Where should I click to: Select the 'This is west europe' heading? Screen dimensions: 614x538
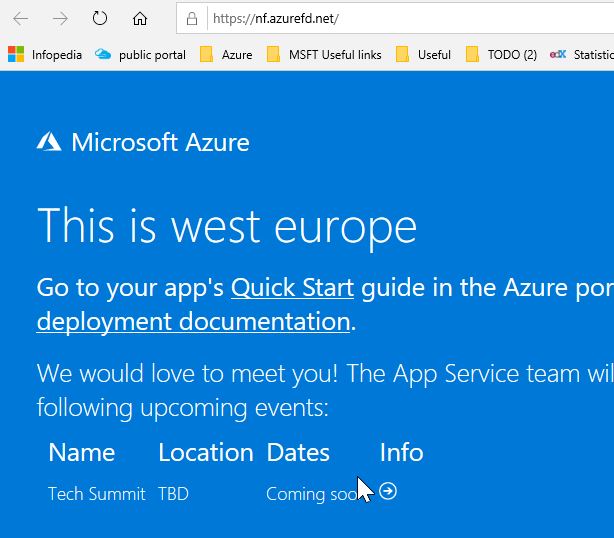pyautogui.click(x=227, y=226)
